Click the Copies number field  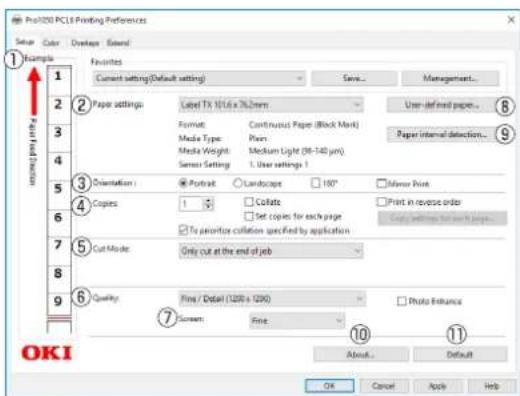(191, 204)
